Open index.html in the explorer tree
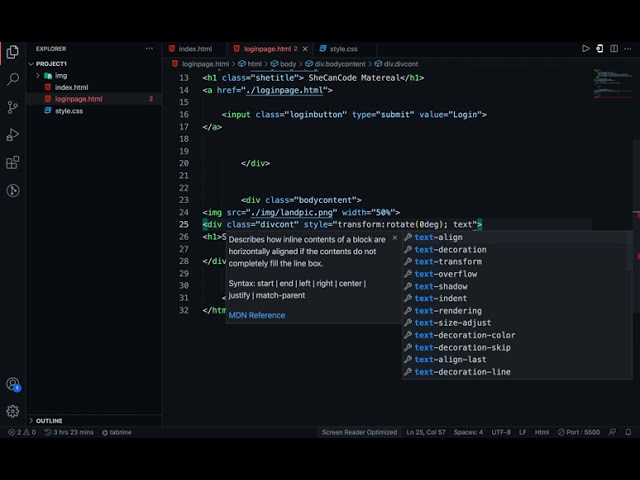Image resolution: width=640 pixels, height=480 pixels. pos(94,87)
